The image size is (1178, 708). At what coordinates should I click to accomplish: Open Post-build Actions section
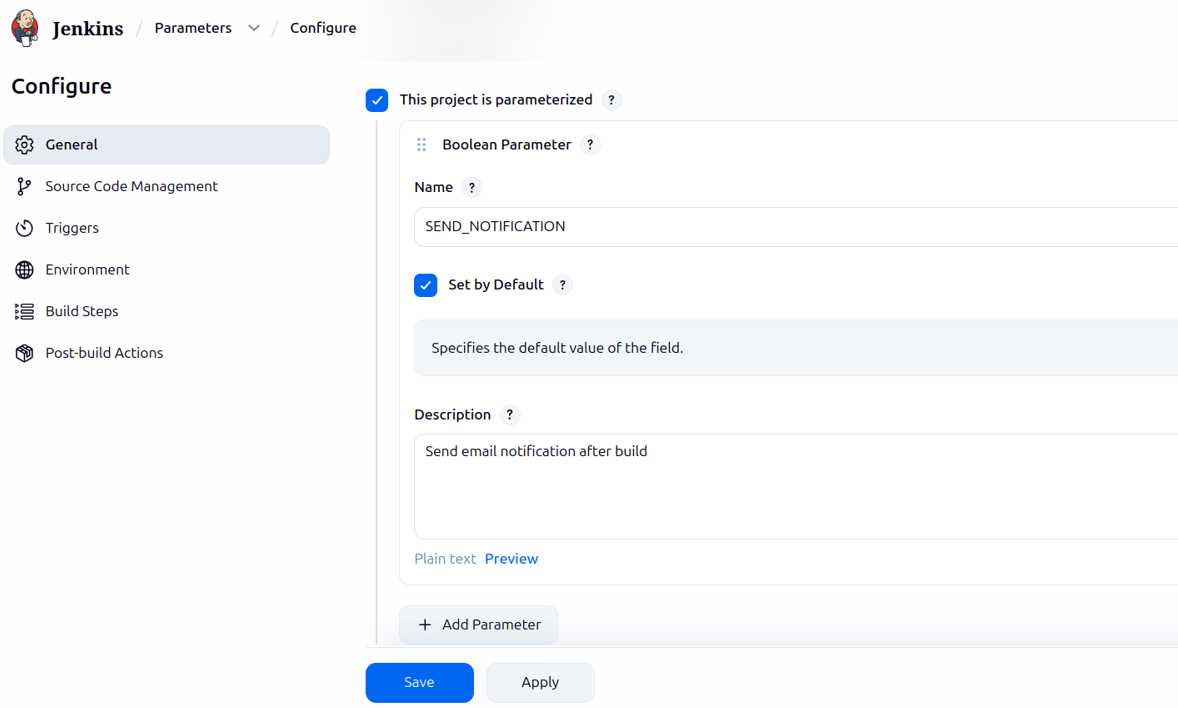[x=104, y=353]
